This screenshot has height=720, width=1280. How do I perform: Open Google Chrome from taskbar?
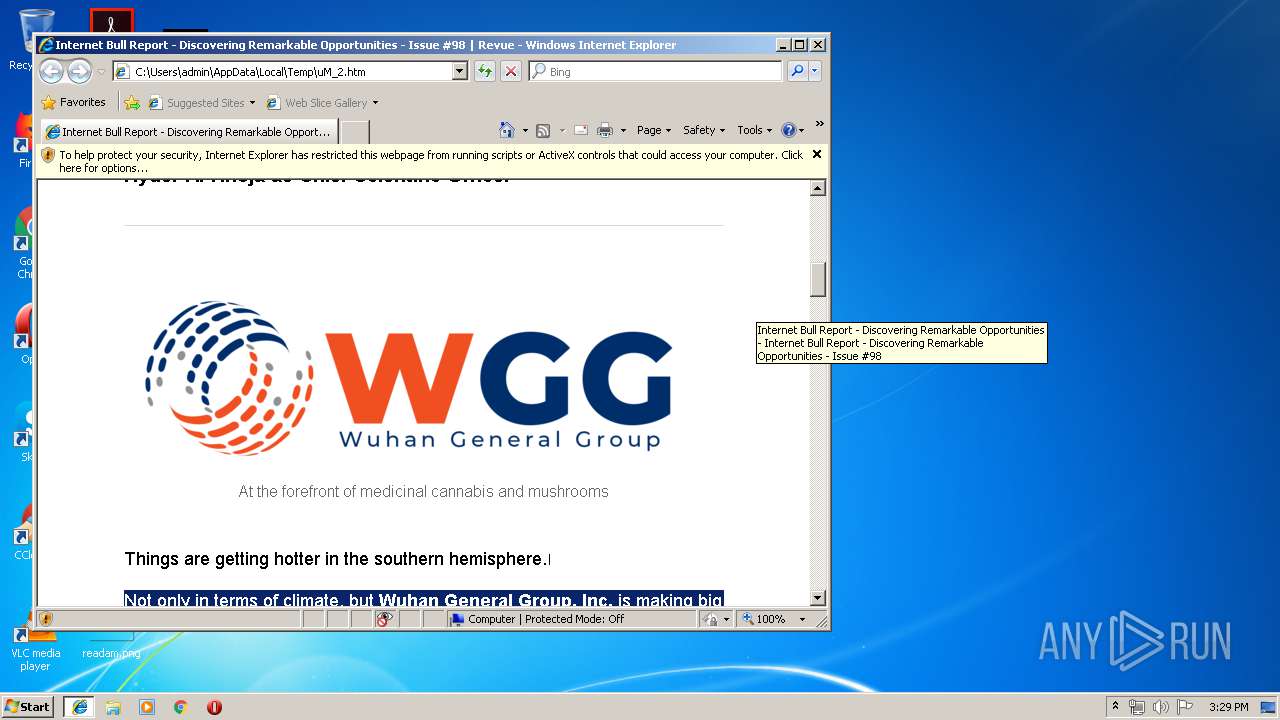tap(181, 707)
